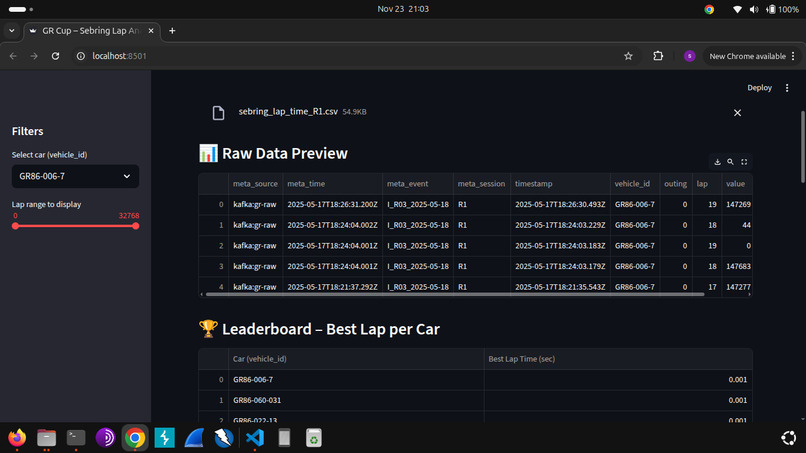Screen dimensions: 806x453
Task: Go back in browser history
Action: [x=13, y=56]
